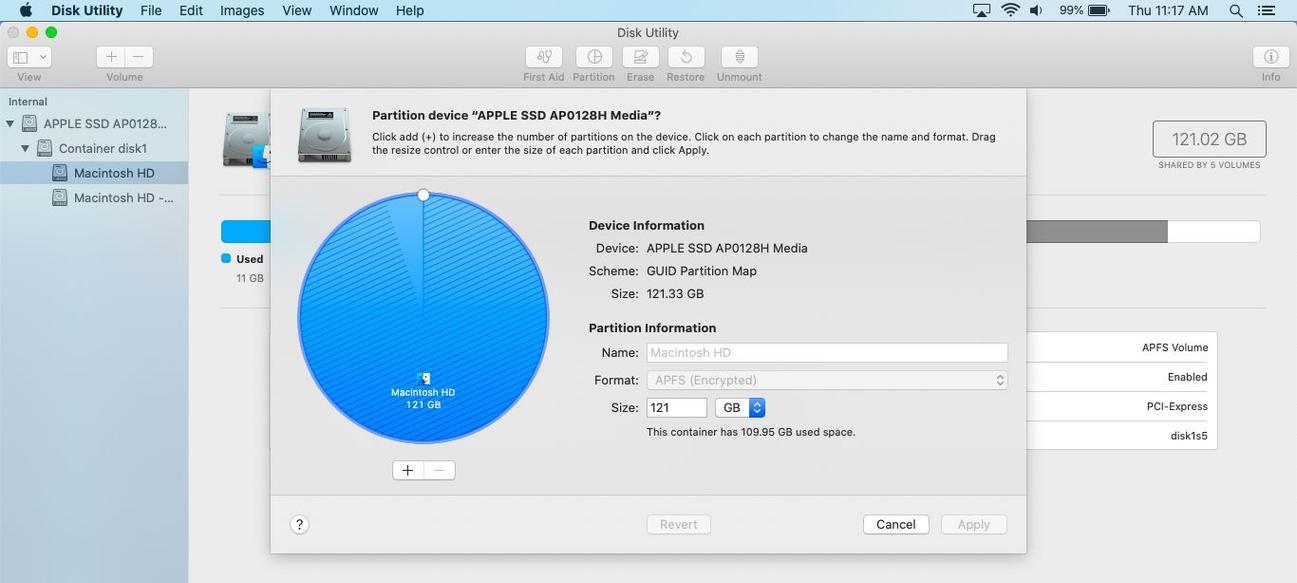Open the partition sheet help button

click(299, 524)
